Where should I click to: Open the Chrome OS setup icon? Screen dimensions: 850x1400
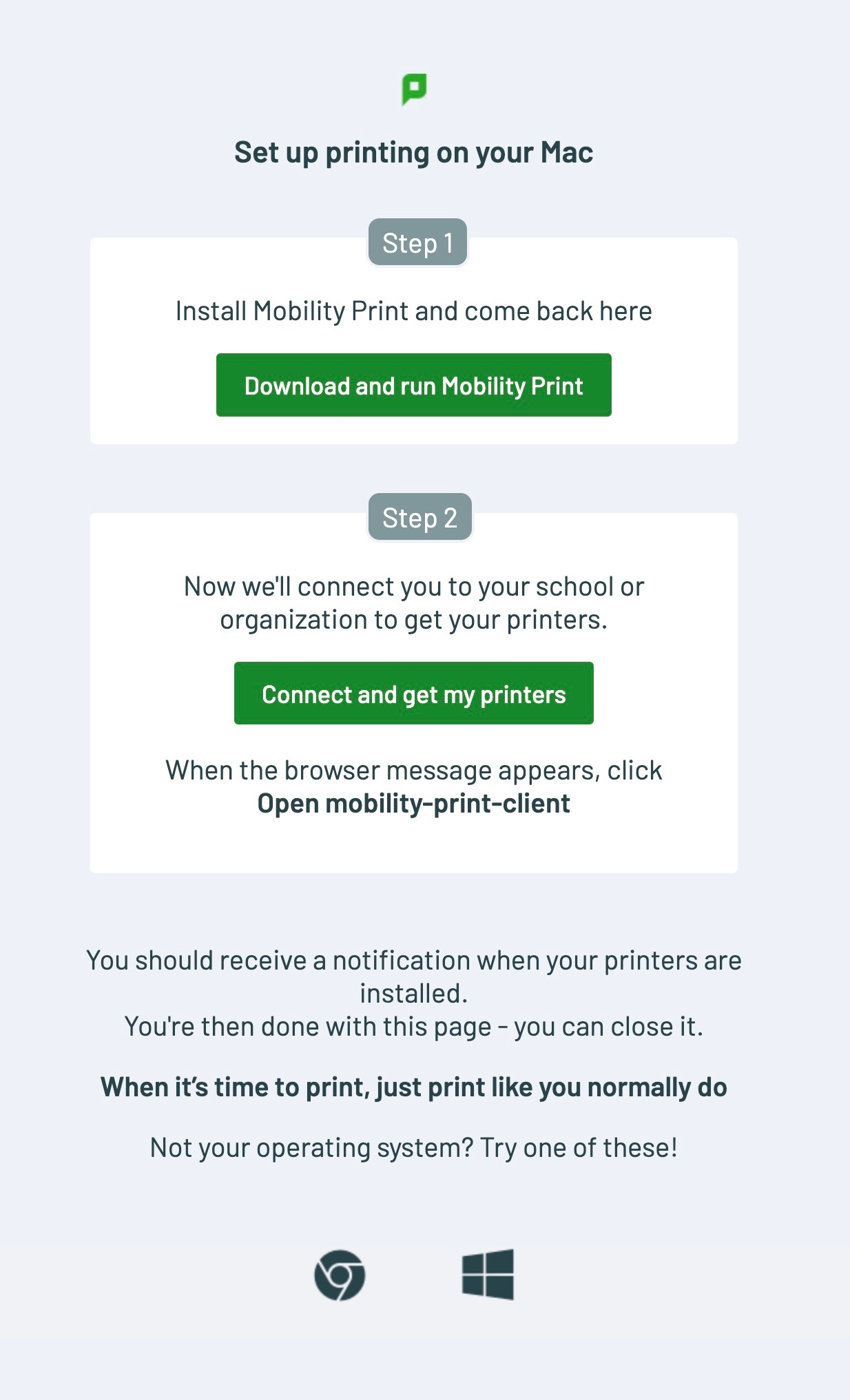[x=340, y=1275]
